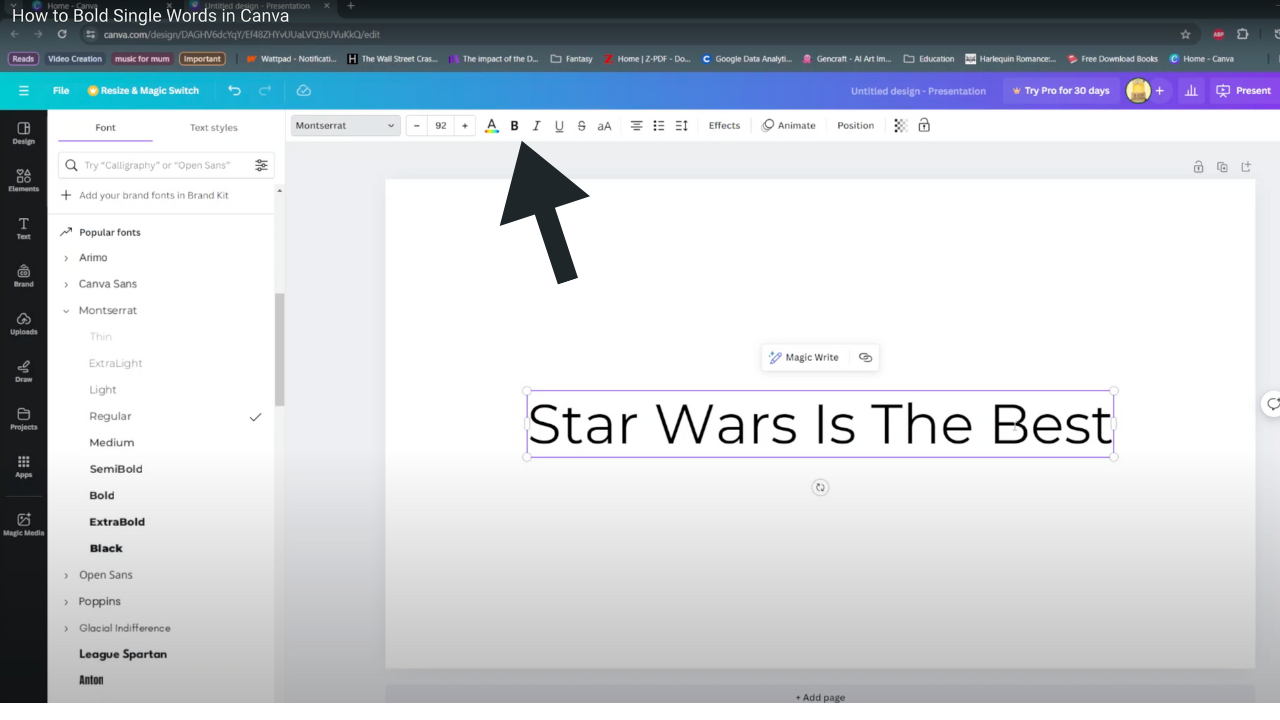Viewport: 1280px width, 720px height.
Task: Redo the last undone action
Action: click(265, 91)
